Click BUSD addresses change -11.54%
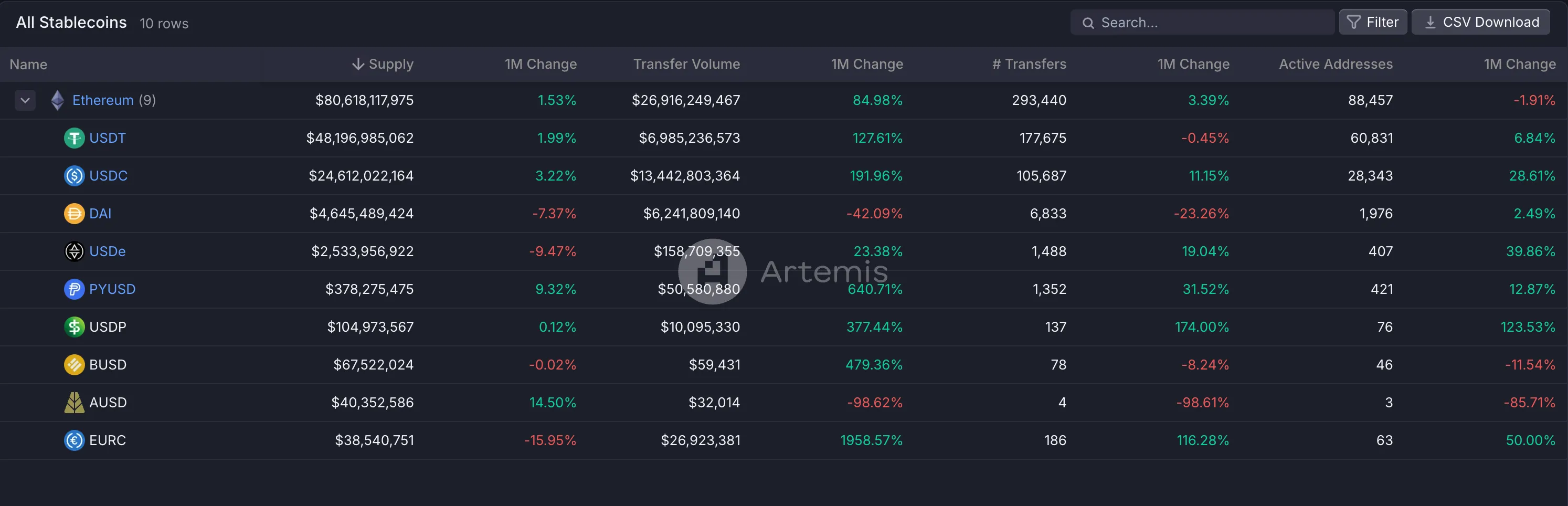This screenshot has width=1568, height=506. (x=1530, y=365)
